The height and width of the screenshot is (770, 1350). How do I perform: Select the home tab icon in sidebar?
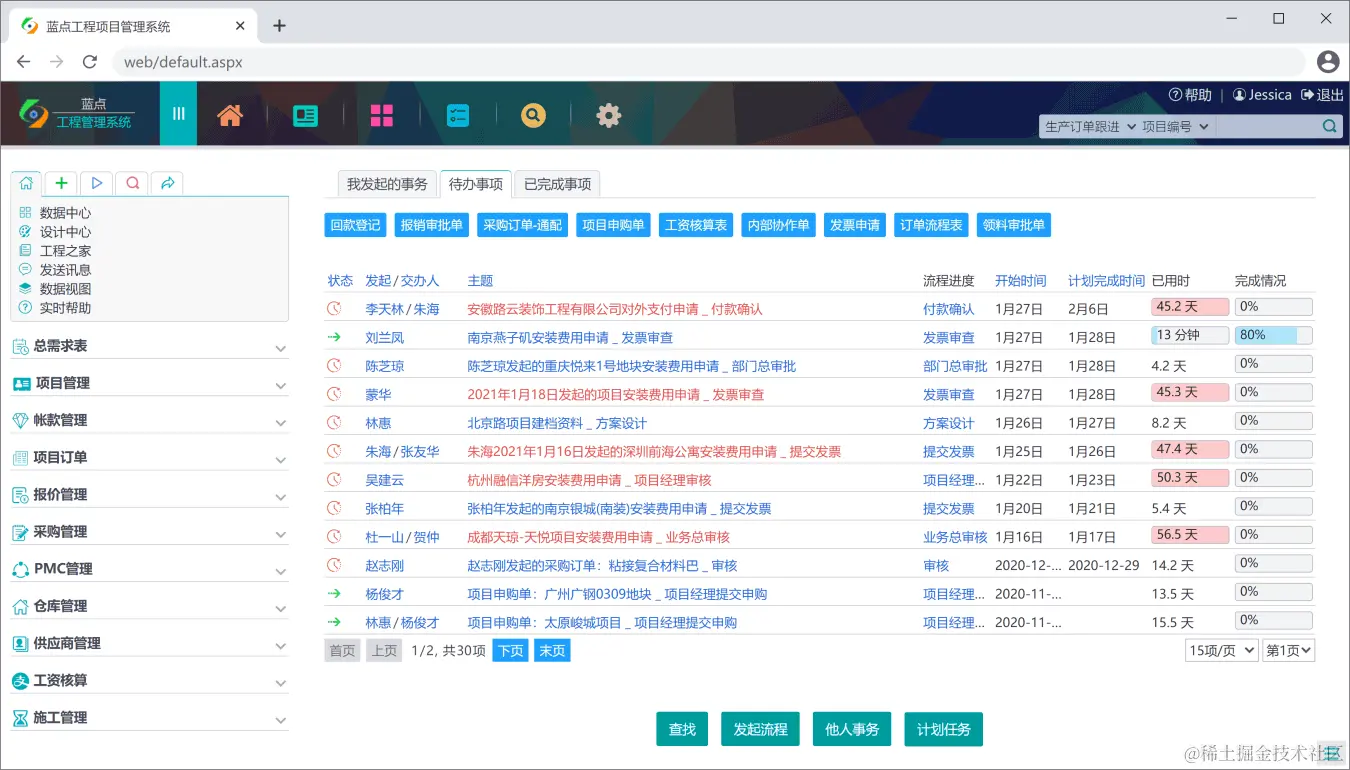(x=27, y=183)
